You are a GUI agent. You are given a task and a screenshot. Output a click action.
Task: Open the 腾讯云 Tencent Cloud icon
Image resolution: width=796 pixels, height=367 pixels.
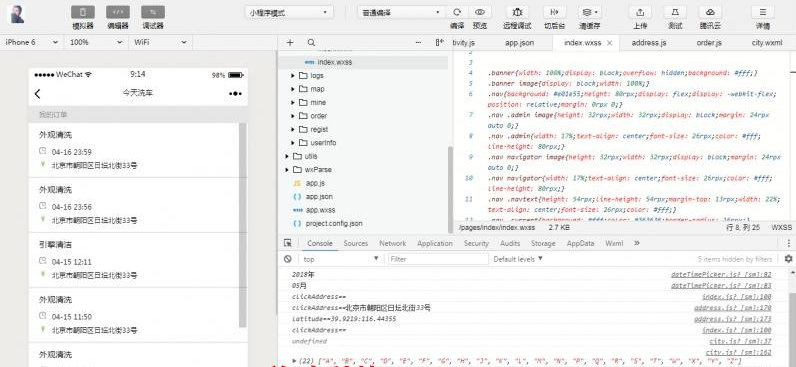click(711, 12)
